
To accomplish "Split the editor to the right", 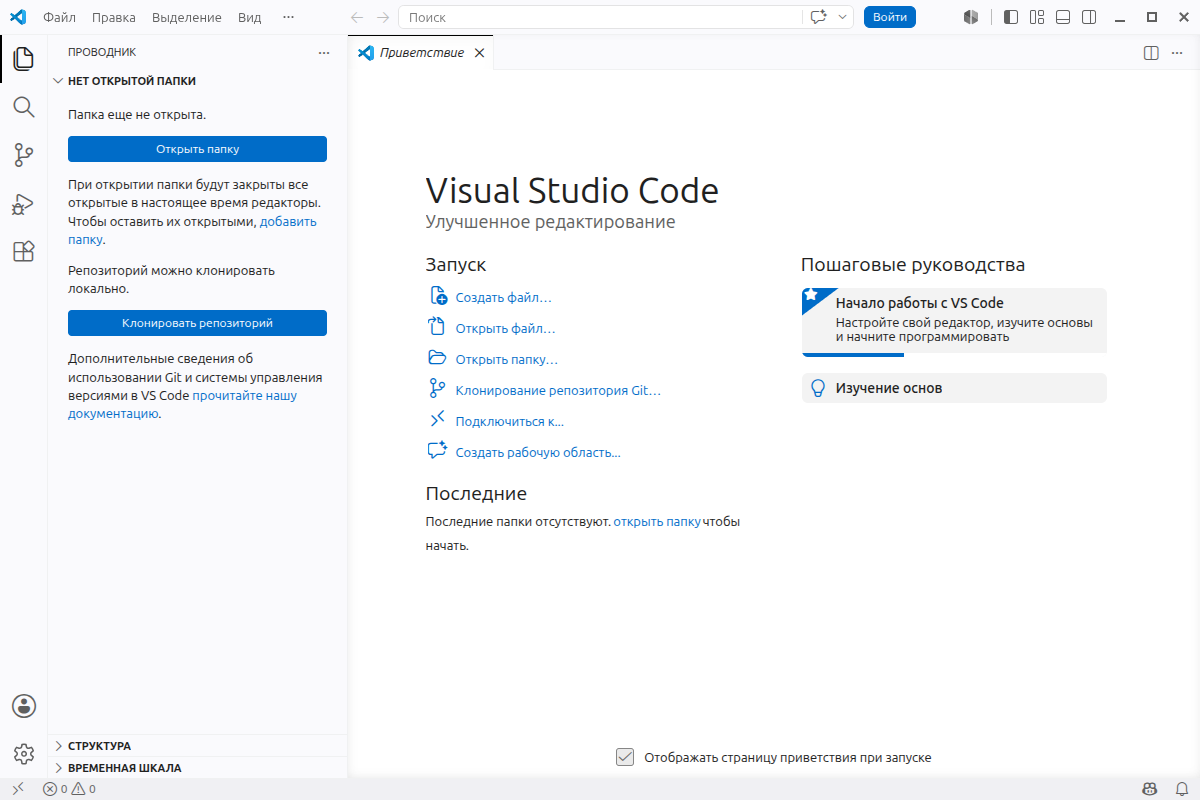I will pos(1151,53).
